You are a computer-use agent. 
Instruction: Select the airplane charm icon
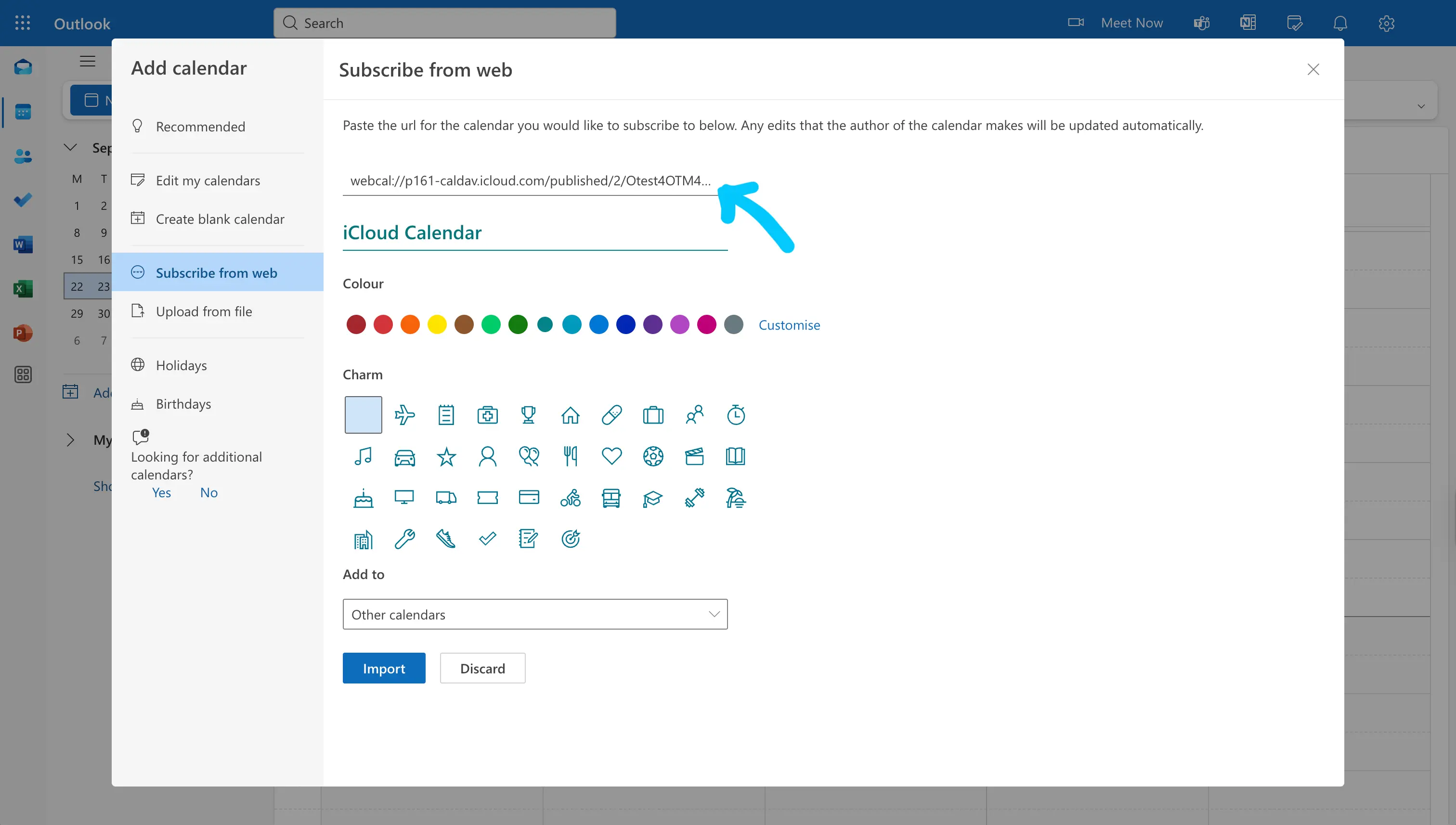point(404,415)
